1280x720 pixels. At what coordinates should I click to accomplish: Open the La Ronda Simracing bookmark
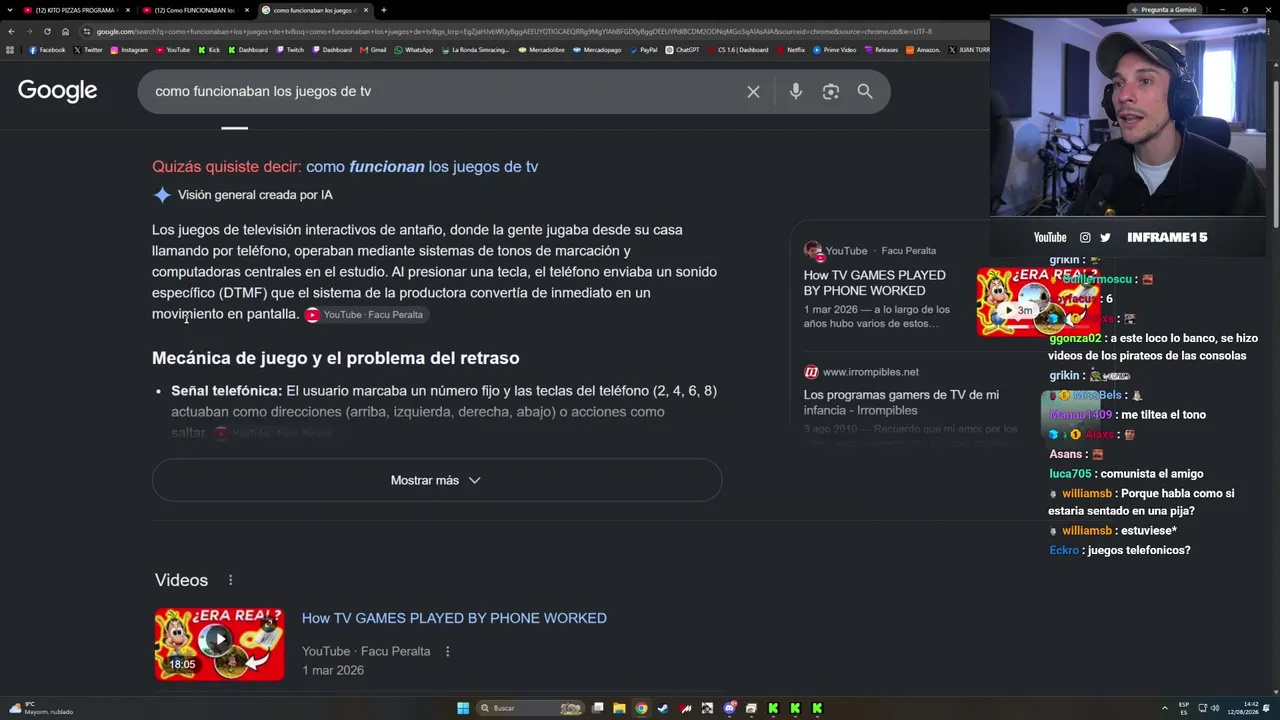tap(475, 50)
